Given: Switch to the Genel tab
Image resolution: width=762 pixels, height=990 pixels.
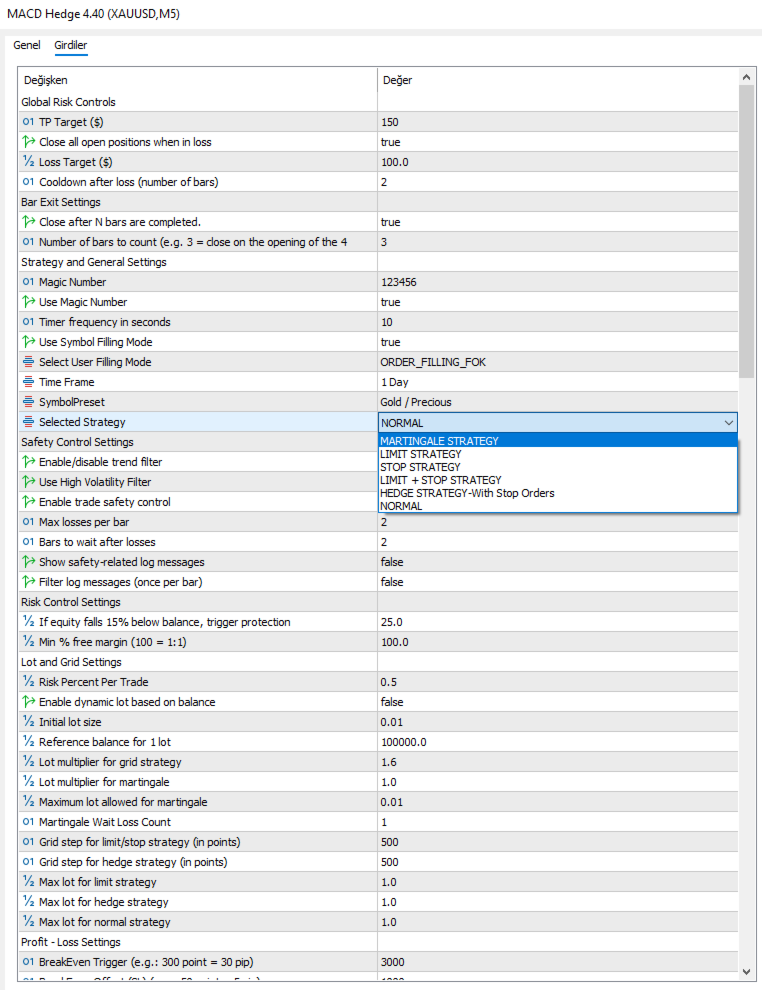Looking at the screenshot, I should coord(27,46).
